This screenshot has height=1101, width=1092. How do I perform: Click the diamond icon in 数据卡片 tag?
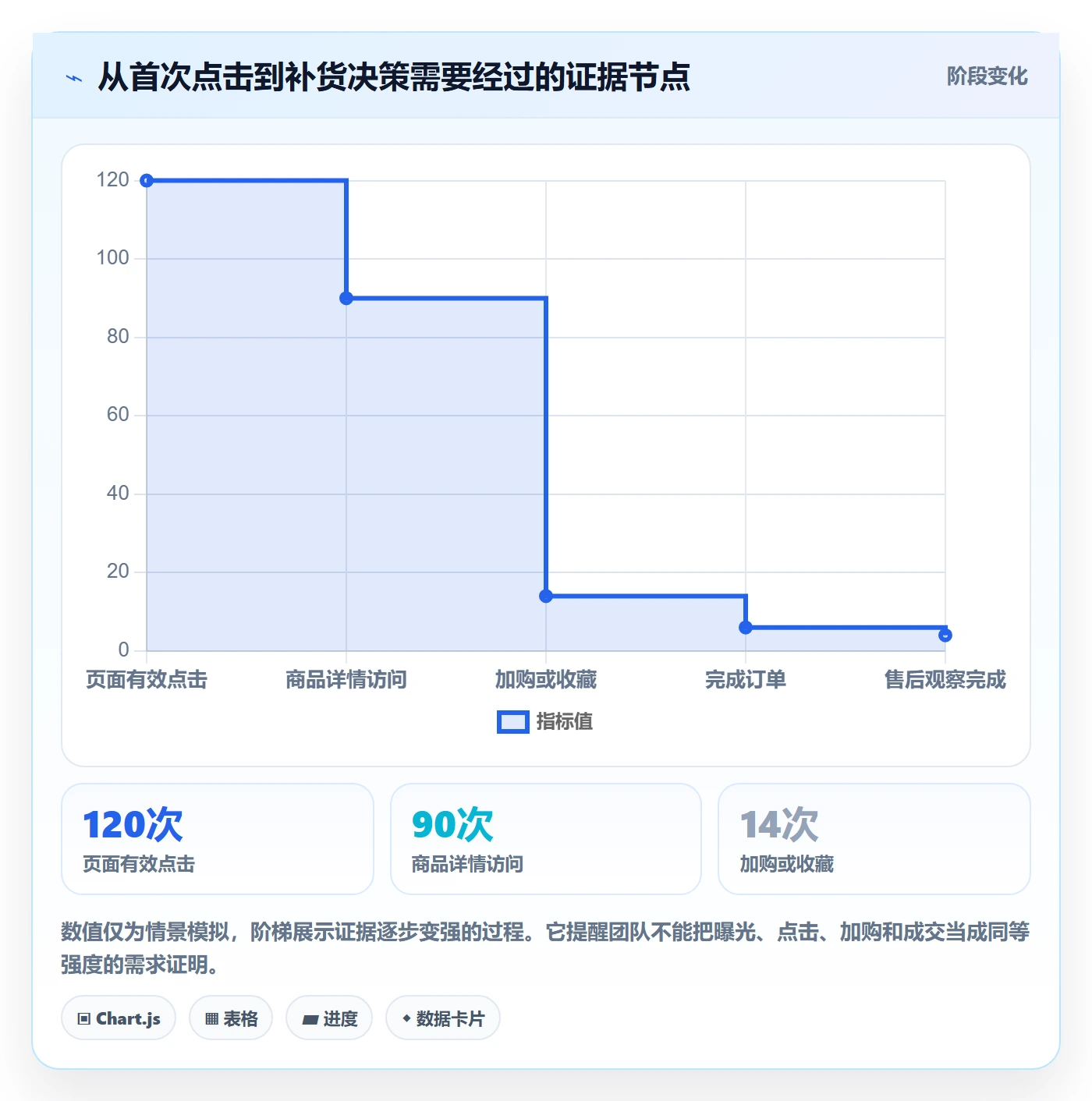406,1018
